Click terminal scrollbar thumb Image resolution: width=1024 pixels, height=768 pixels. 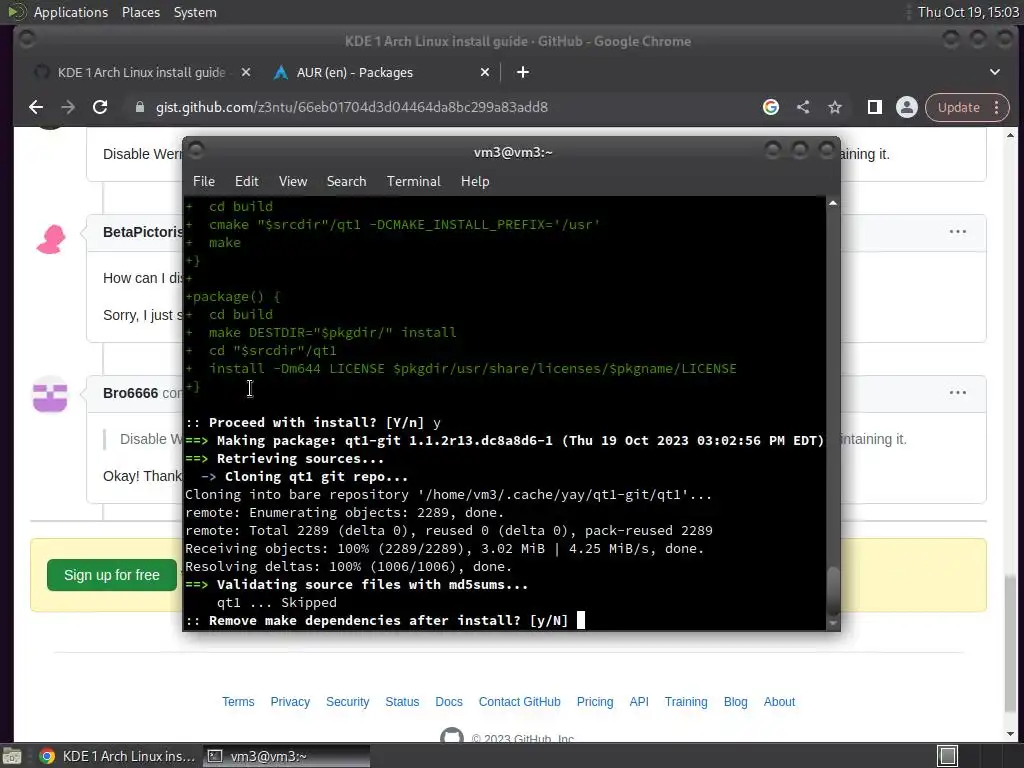[x=833, y=590]
